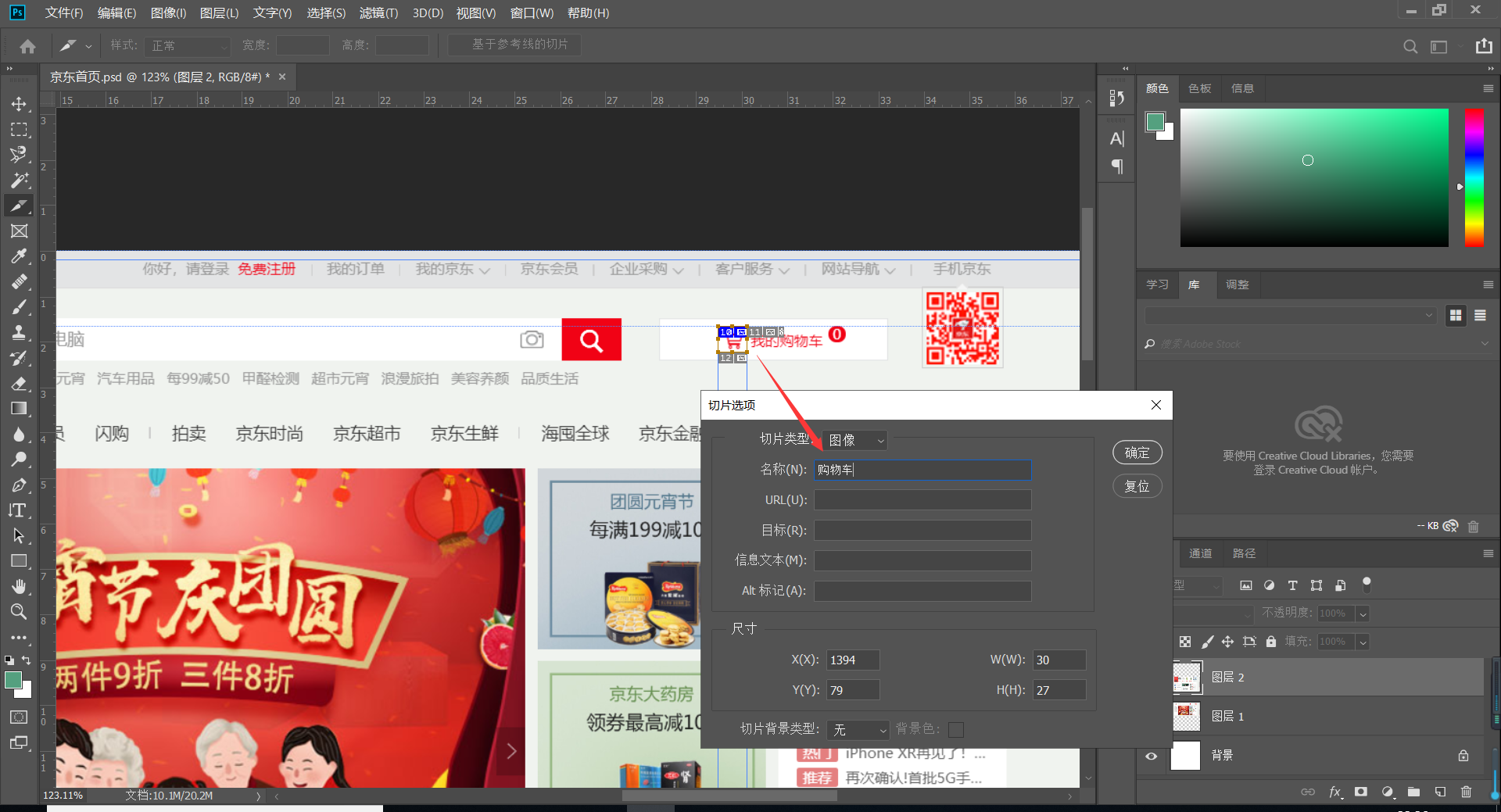Image resolution: width=1501 pixels, height=812 pixels.
Task: Click the 确定 button in slice options
Action: 1137,453
